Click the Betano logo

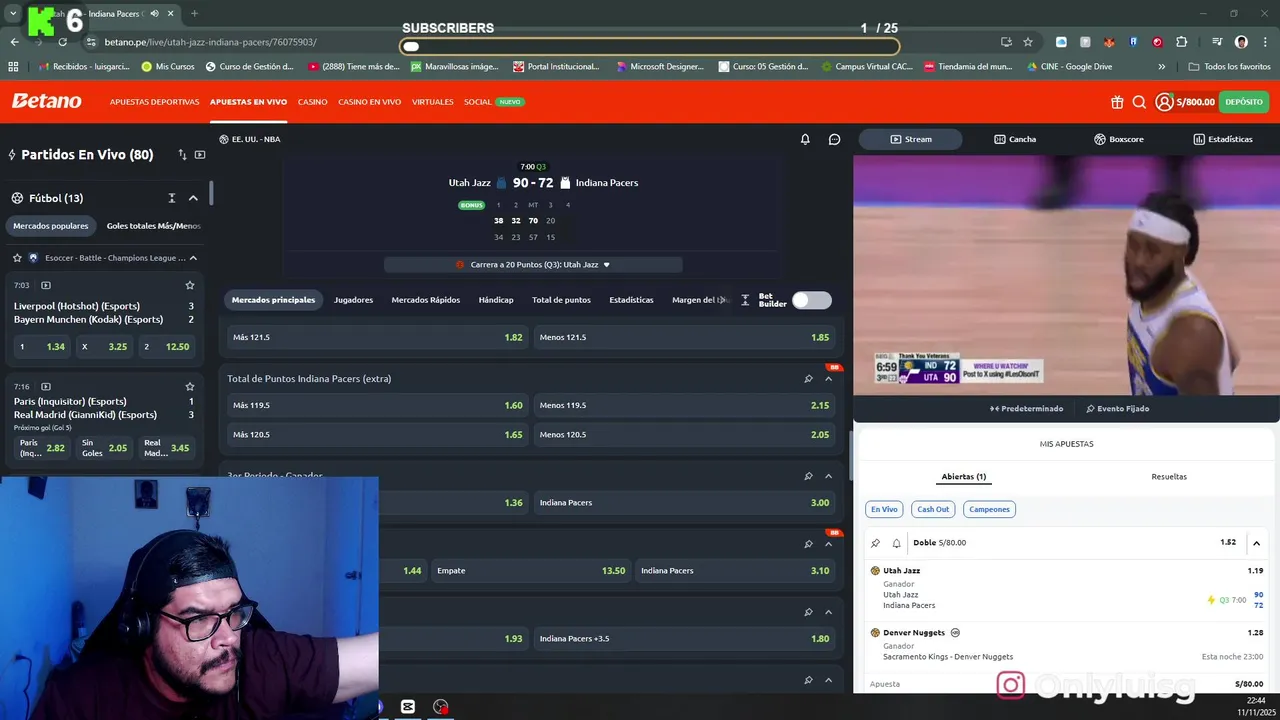point(46,101)
